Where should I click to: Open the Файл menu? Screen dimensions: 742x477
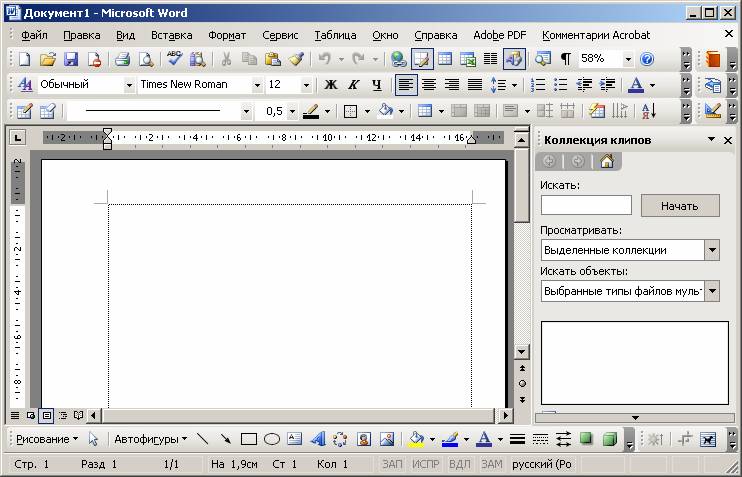pyautogui.click(x=34, y=35)
